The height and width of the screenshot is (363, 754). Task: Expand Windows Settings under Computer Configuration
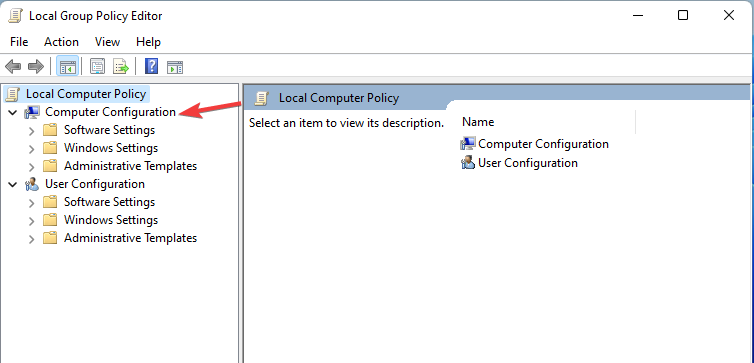[x=32, y=149]
